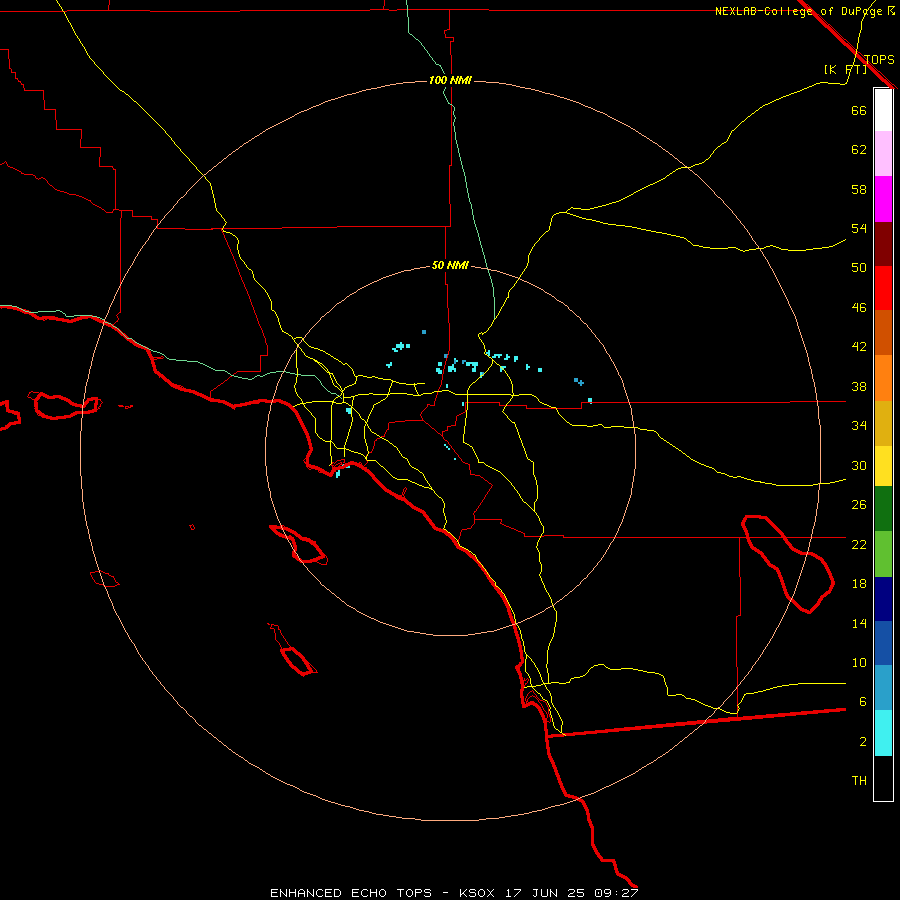Click the 54 value on the scale
The image size is (900, 900).
point(859,228)
